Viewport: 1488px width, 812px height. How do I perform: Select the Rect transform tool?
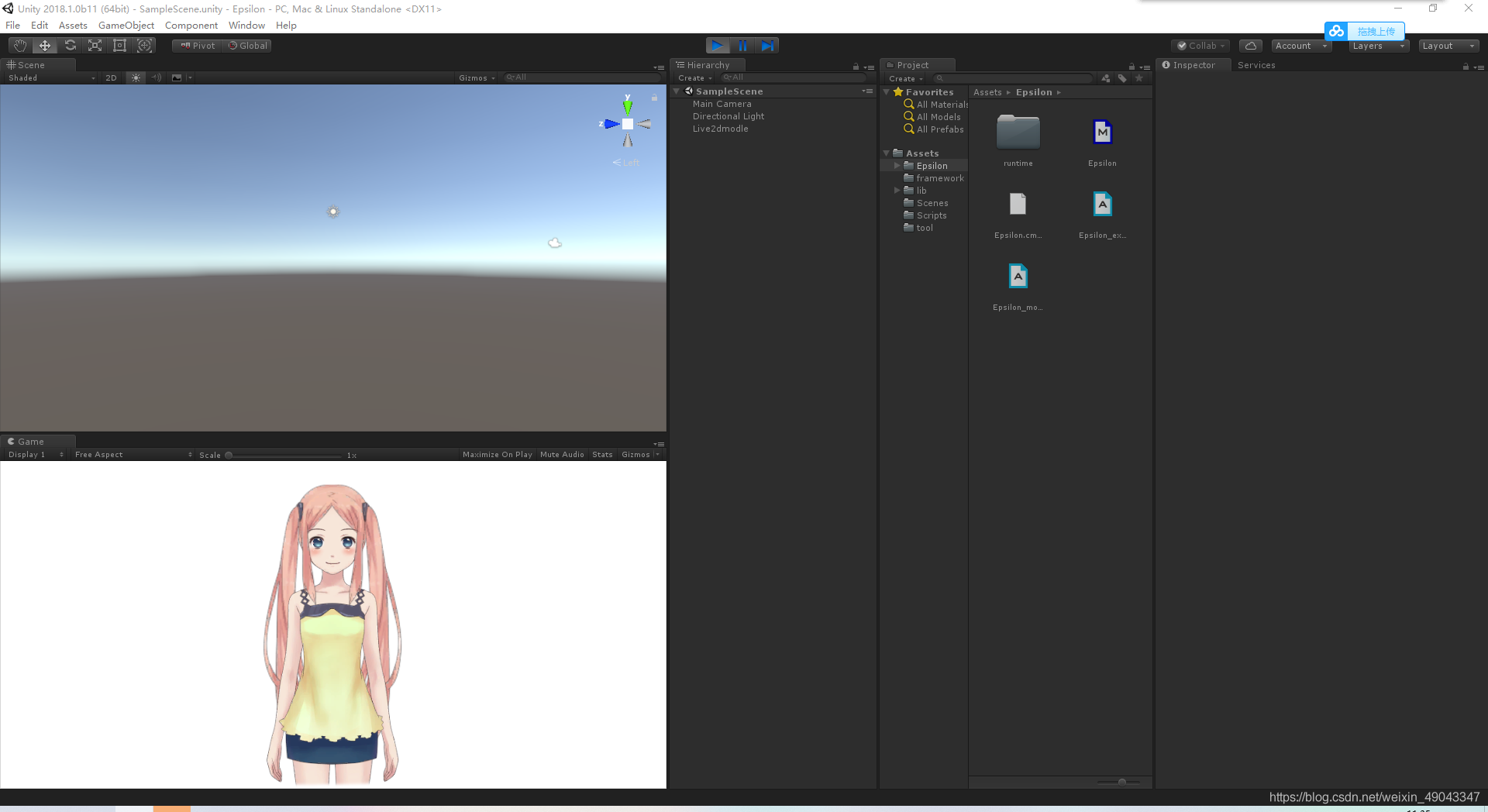(119, 46)
